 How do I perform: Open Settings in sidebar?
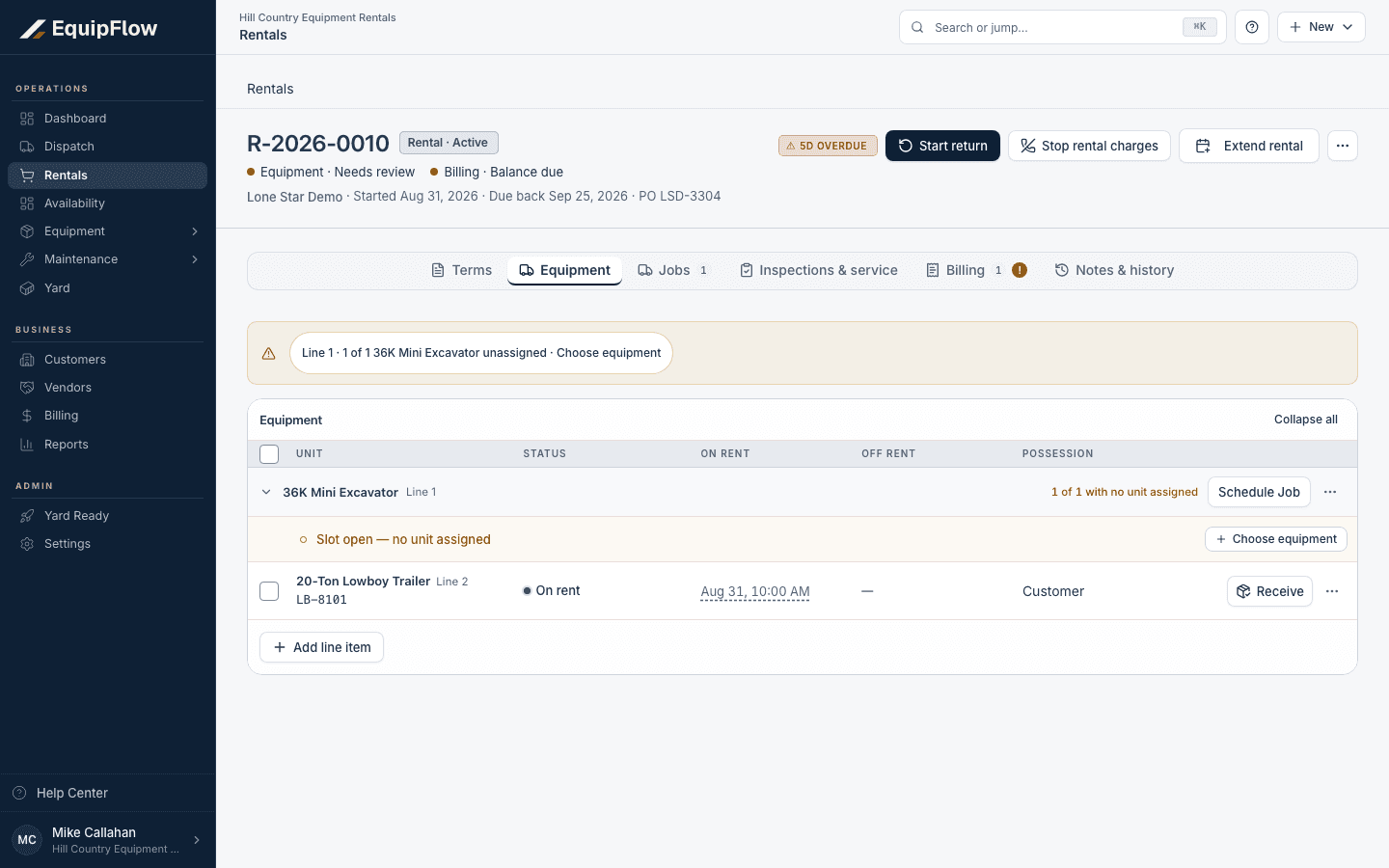(x=107, y=544)
